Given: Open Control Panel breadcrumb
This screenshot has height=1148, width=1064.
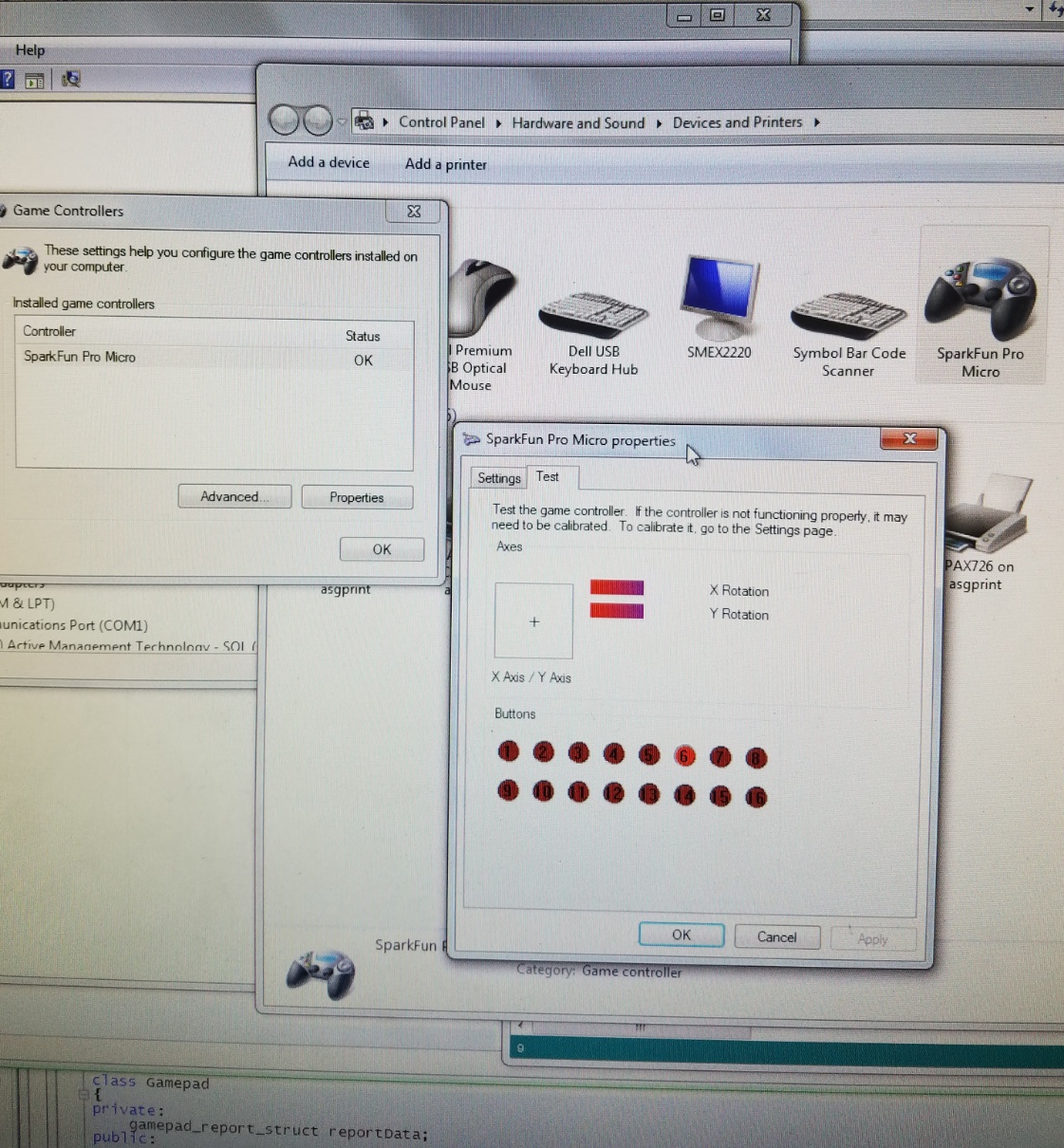Looking at the screenshot, I should [441, 122].
